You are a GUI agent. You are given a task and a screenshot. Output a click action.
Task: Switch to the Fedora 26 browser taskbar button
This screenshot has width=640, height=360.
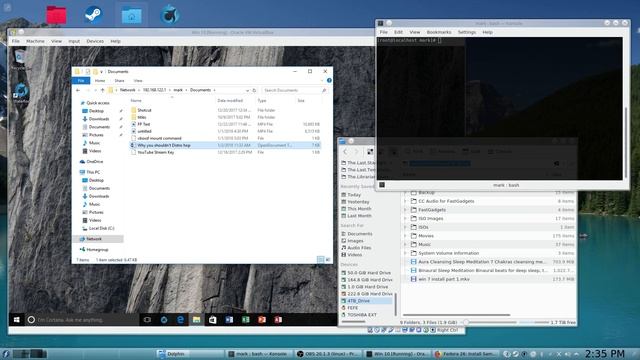[466, 354]
